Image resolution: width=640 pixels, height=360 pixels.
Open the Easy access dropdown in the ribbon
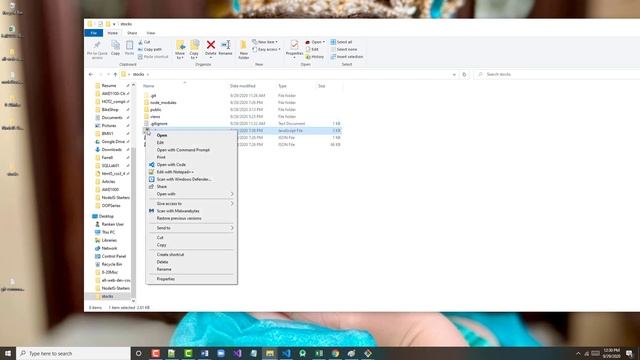[266, 49]
